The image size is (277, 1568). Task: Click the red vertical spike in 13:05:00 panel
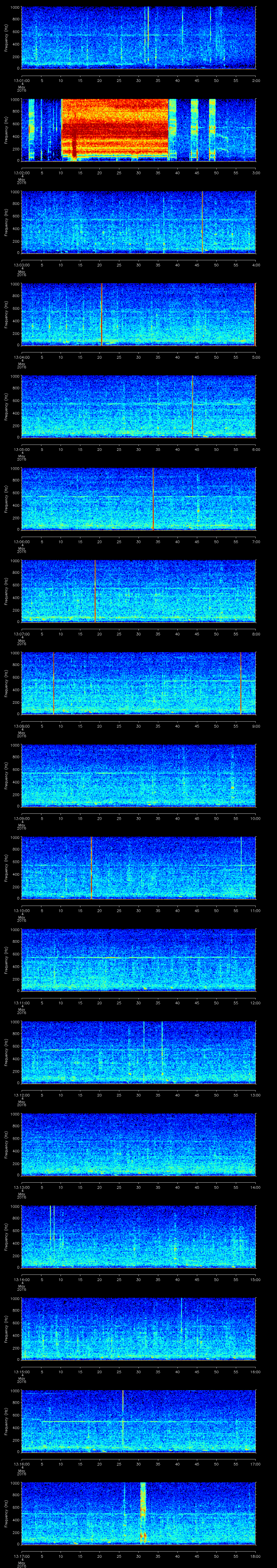pos(192,407)
